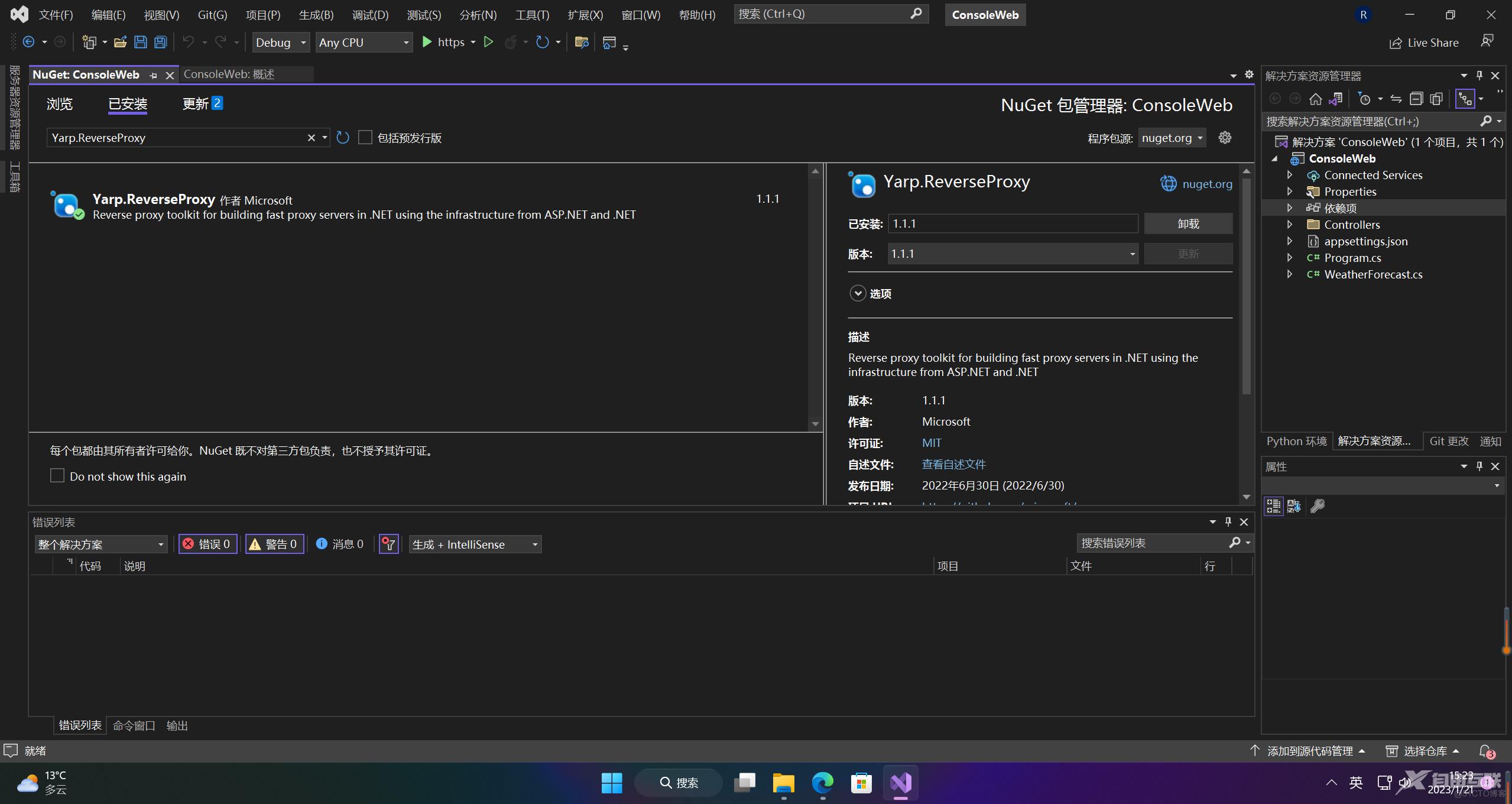Check the Do not show this again box
Screen dimensions: 1512x804
click(x=57, y=476)
